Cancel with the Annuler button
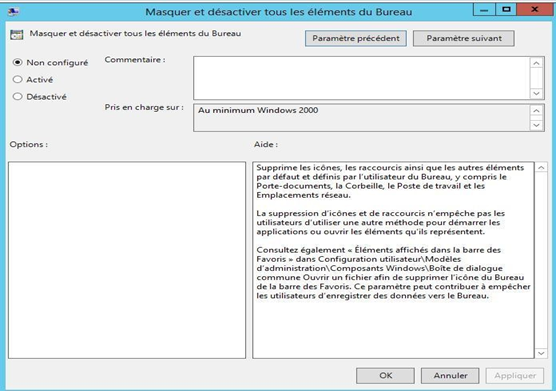The width and height of the screenshot is (556, 391). click(450, 375)
